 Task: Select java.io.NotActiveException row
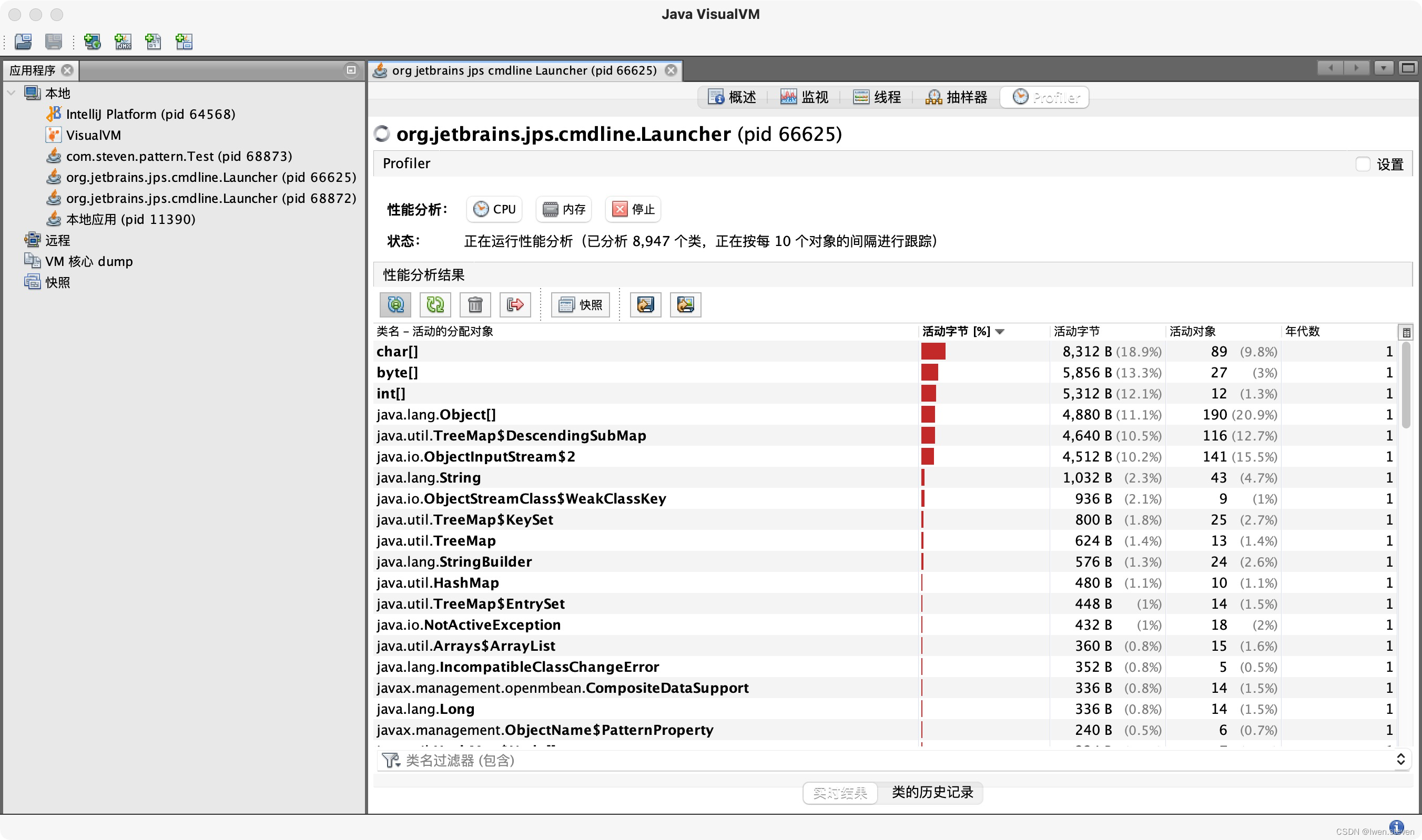[x=885, y=625]
